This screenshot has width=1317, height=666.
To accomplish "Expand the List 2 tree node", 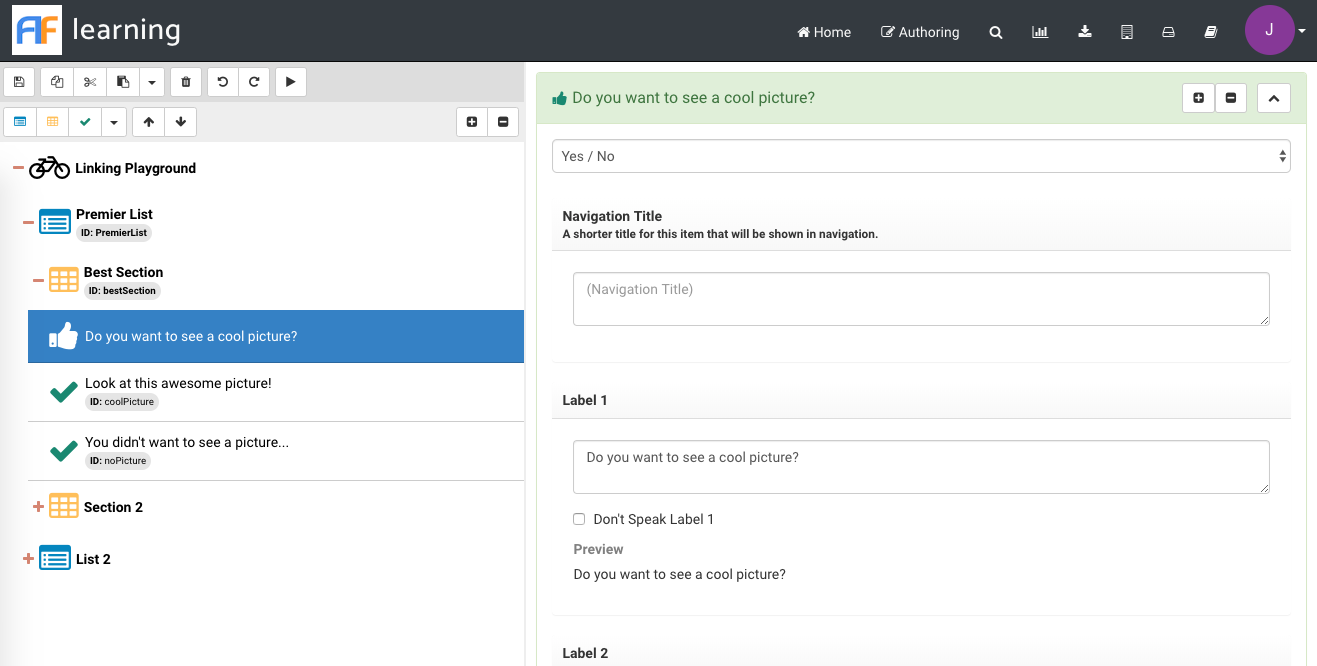I will 28,559.
